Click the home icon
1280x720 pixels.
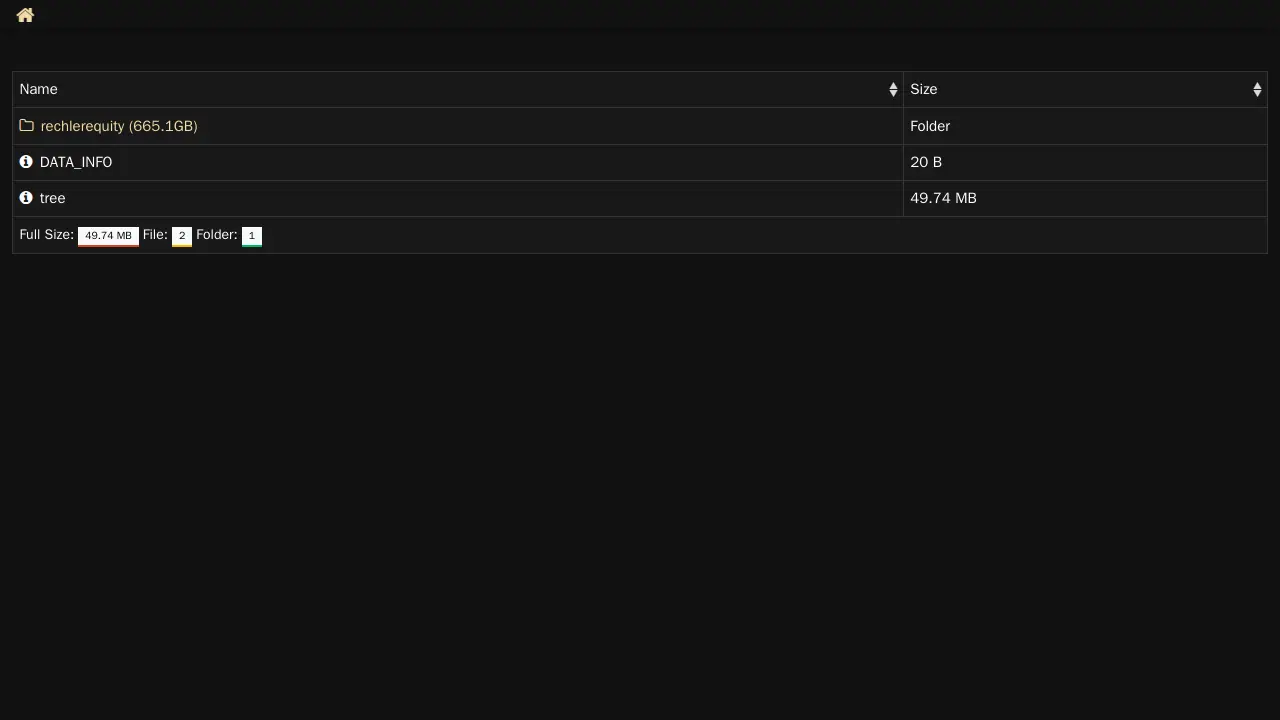(25, 15)
